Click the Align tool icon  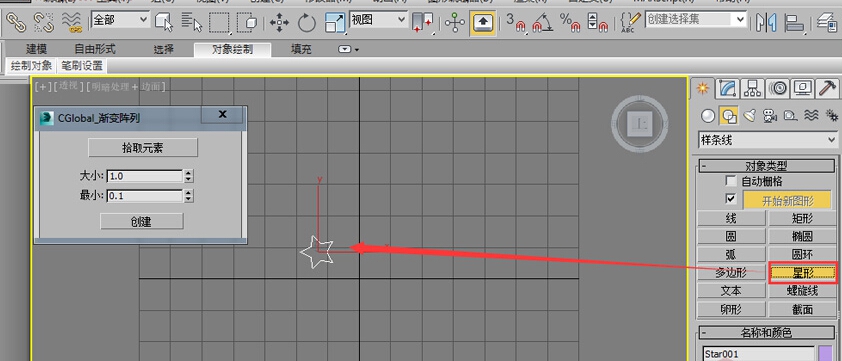tap(794, 23)
